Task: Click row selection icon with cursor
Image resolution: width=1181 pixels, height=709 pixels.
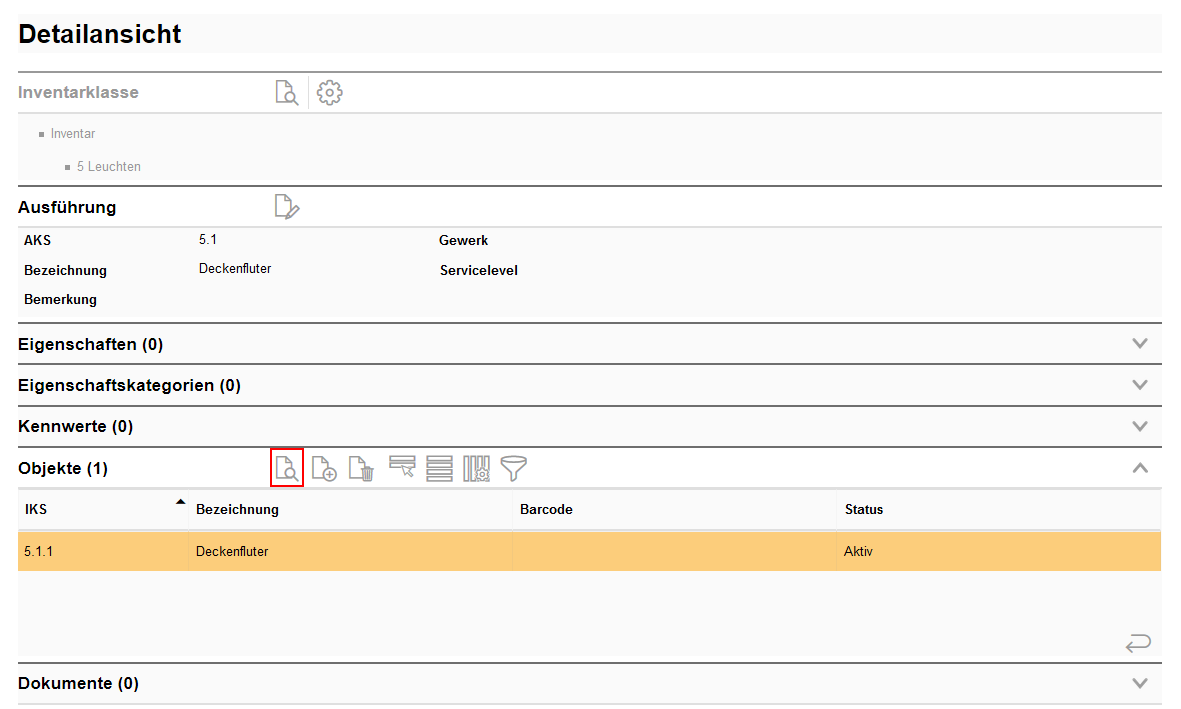Action: click(x=402, y=468)
